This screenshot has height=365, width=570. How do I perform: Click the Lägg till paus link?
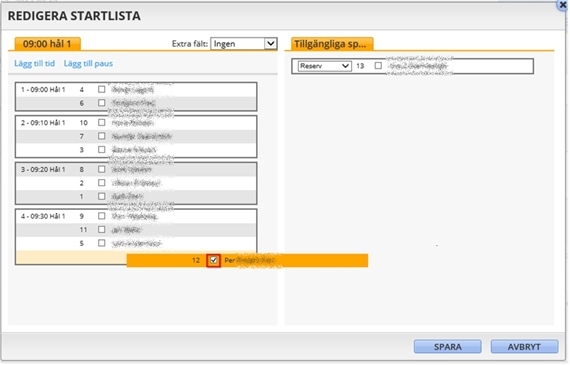pyautogui.click(x=88, y=64)
